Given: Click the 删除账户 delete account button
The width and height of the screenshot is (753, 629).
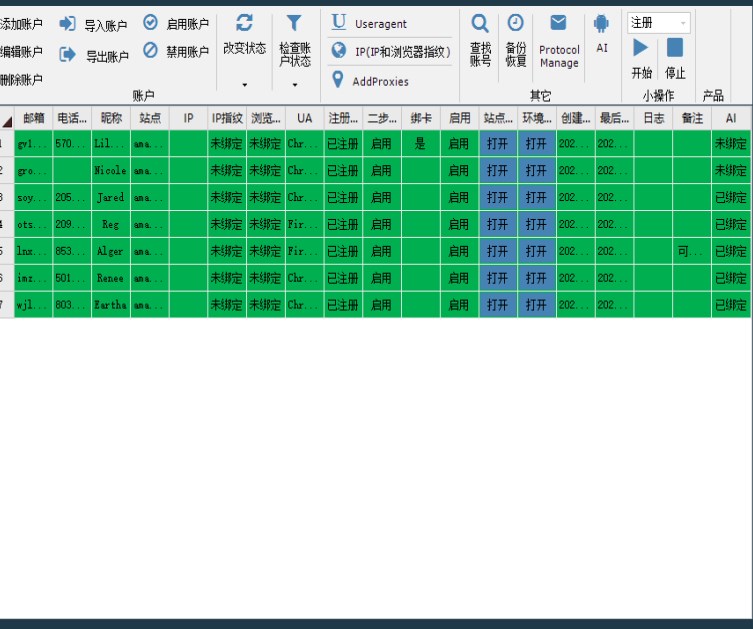Looking at the screenshot, I should click(21, 79).
